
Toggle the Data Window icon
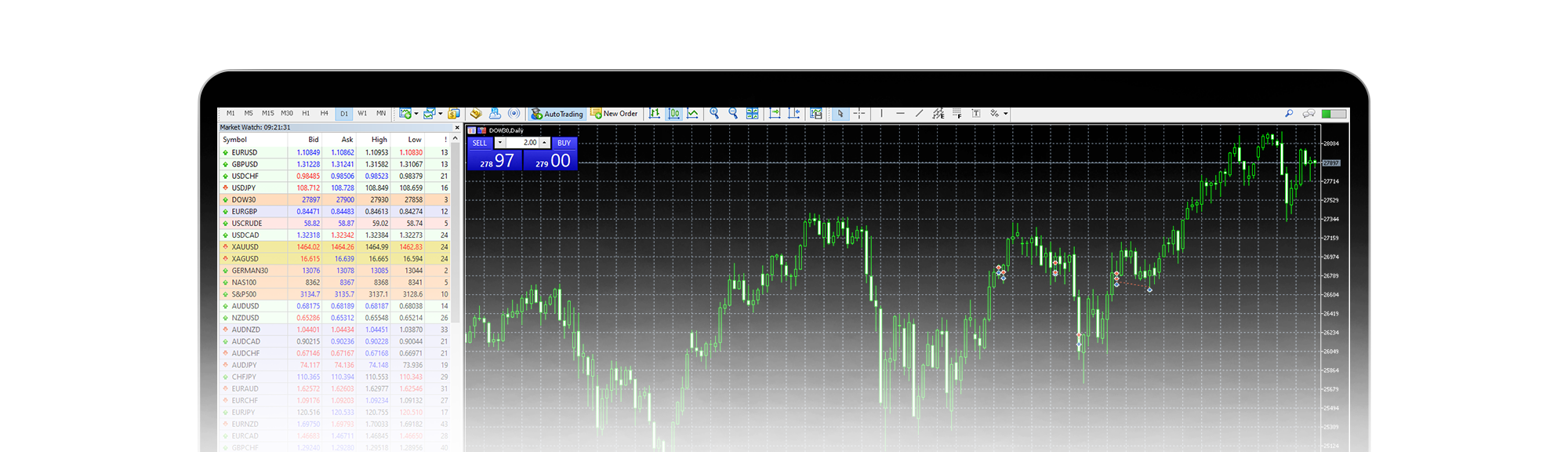click(476, 114)
